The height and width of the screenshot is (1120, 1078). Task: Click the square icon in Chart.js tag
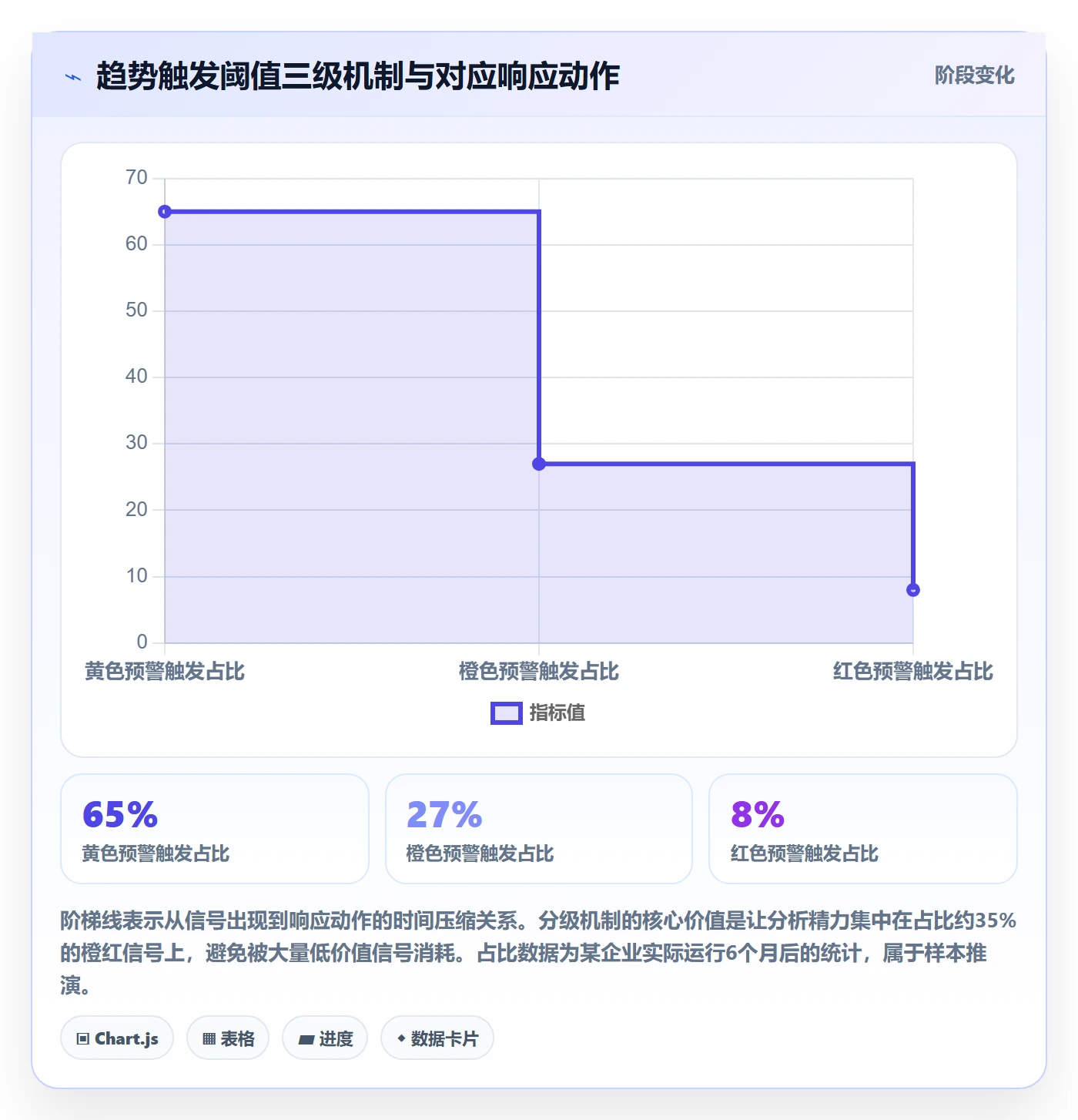83,1039
